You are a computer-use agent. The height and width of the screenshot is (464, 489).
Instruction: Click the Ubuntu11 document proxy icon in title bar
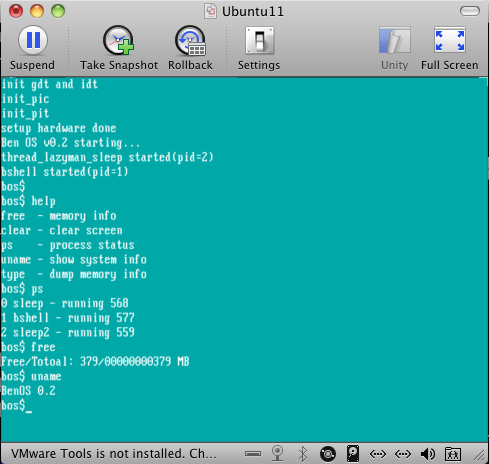coord(210,11)
